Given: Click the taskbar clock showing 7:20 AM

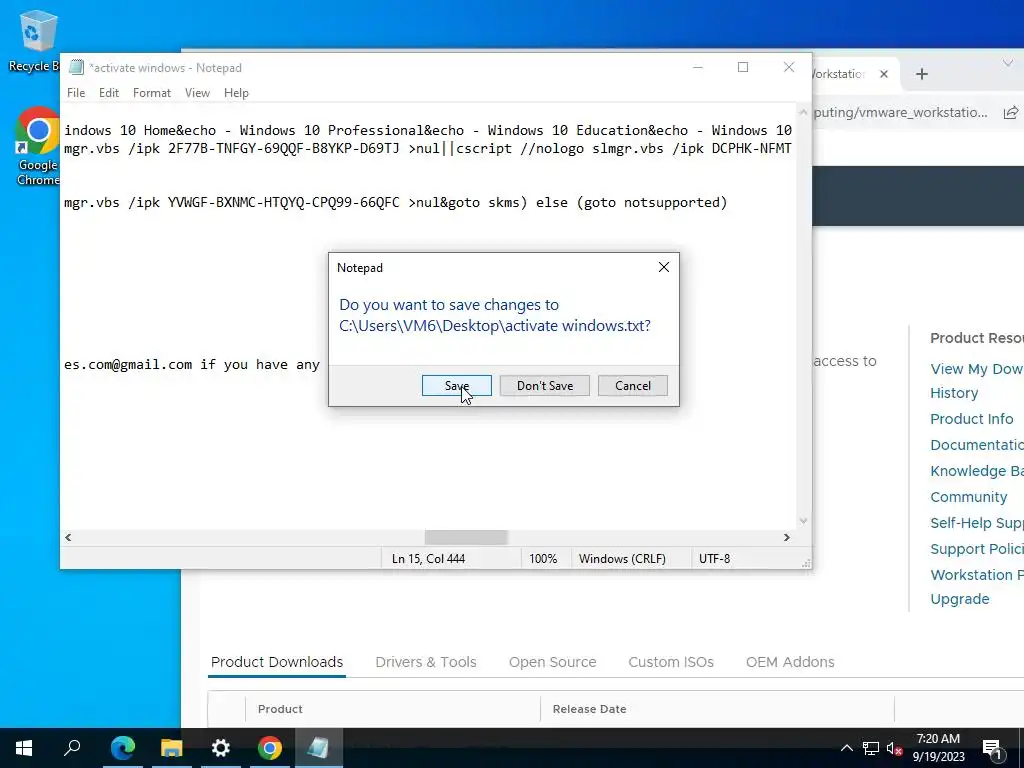Looking at the screenshot, I should (x=938, y=748).
